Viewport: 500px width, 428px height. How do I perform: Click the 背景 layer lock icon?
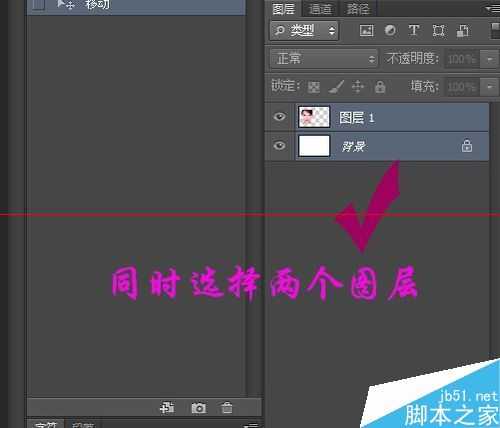pyautogui.click(x=467, y=146)
